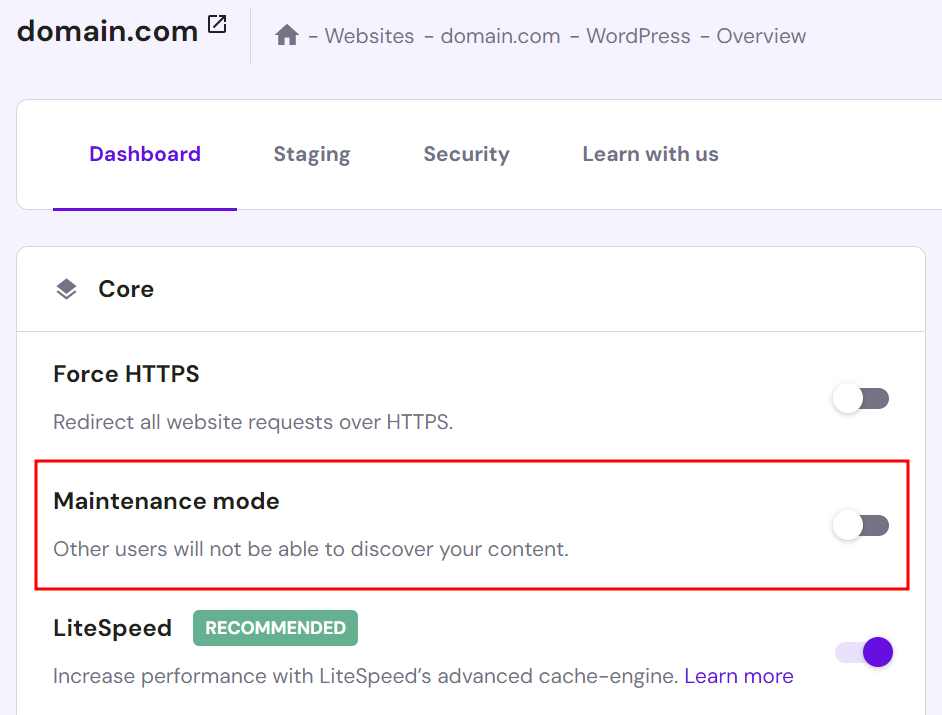This screenshot has width=942, height=715.
Task: Open the Learn with us tab
Action: [650, 154]
